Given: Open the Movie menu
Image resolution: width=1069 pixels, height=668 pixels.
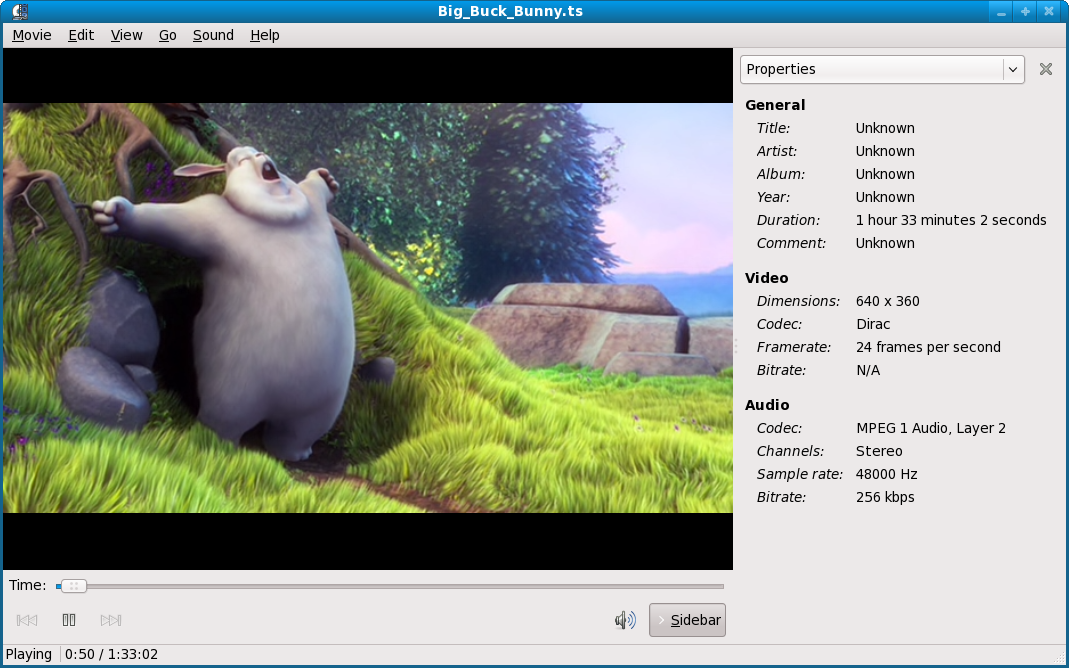Looking at the screenshot, I should coord(31,35).
